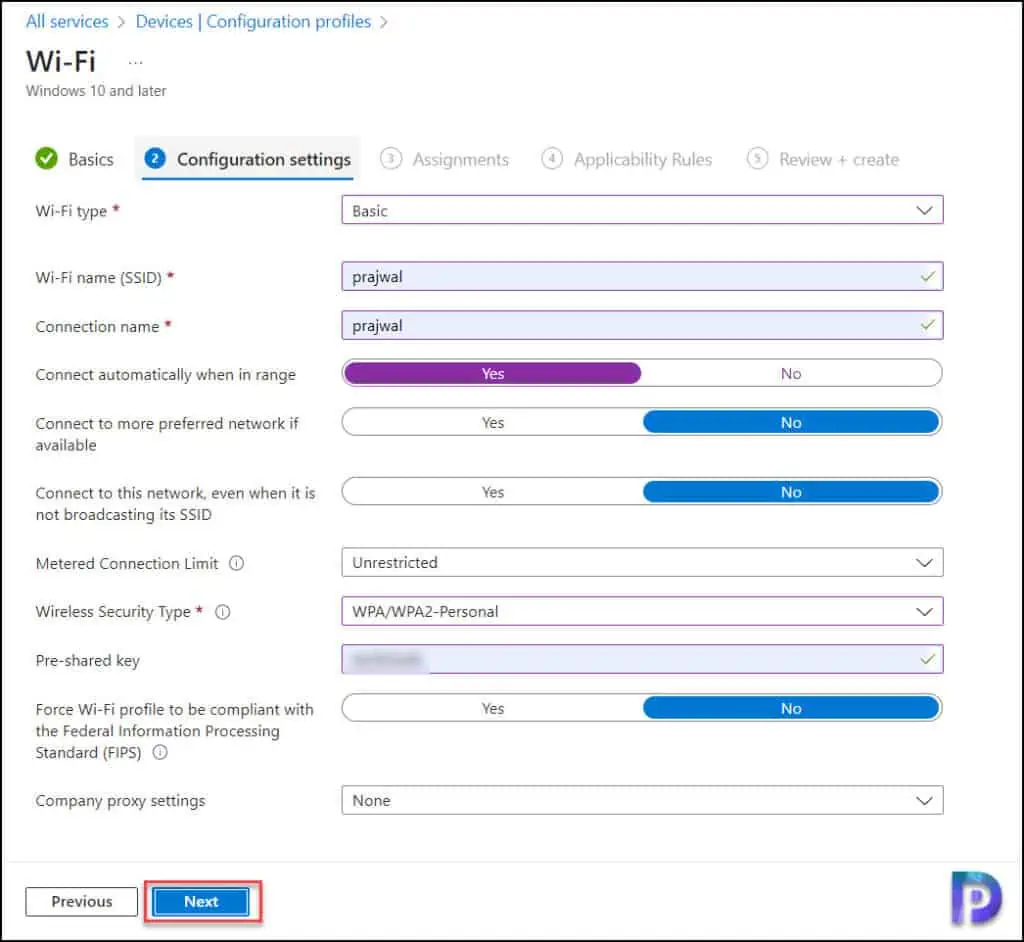Click the green checkmark Basics step icon
Image resolution: width=1024 pixels, height=942 pixels.
46,159
